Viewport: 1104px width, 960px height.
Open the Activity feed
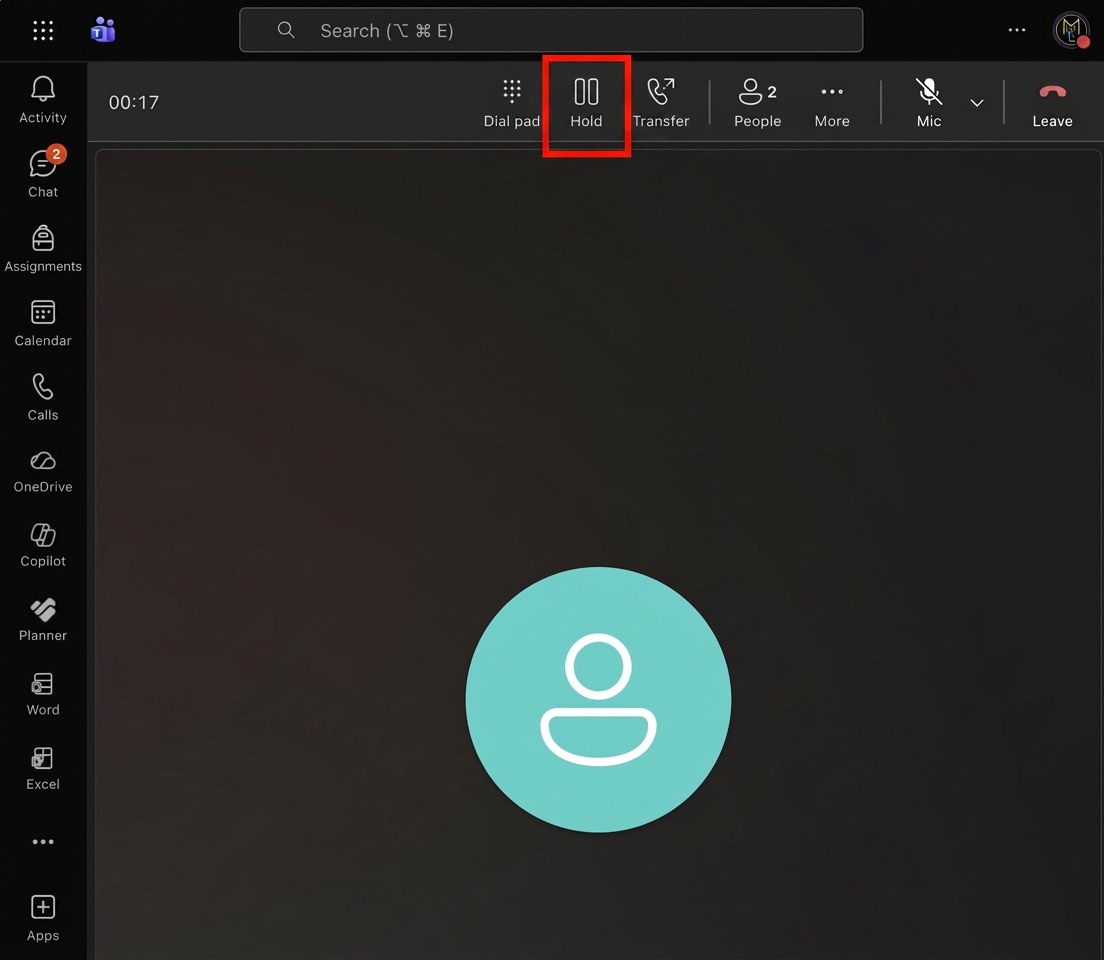pyautogui.click(x=43, y=100)
